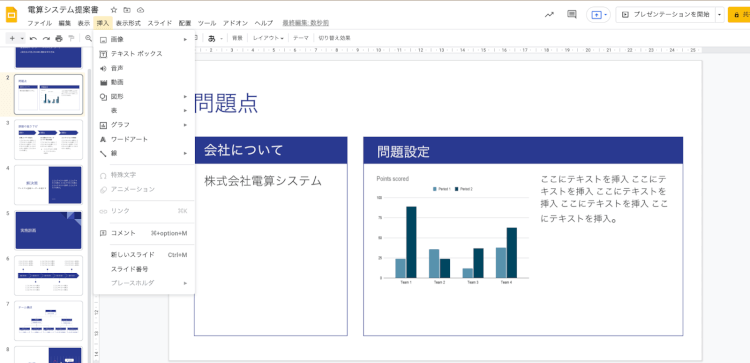Open the ヘルプ menu
Screen dimensions: 750x363
tap(264, 23)
